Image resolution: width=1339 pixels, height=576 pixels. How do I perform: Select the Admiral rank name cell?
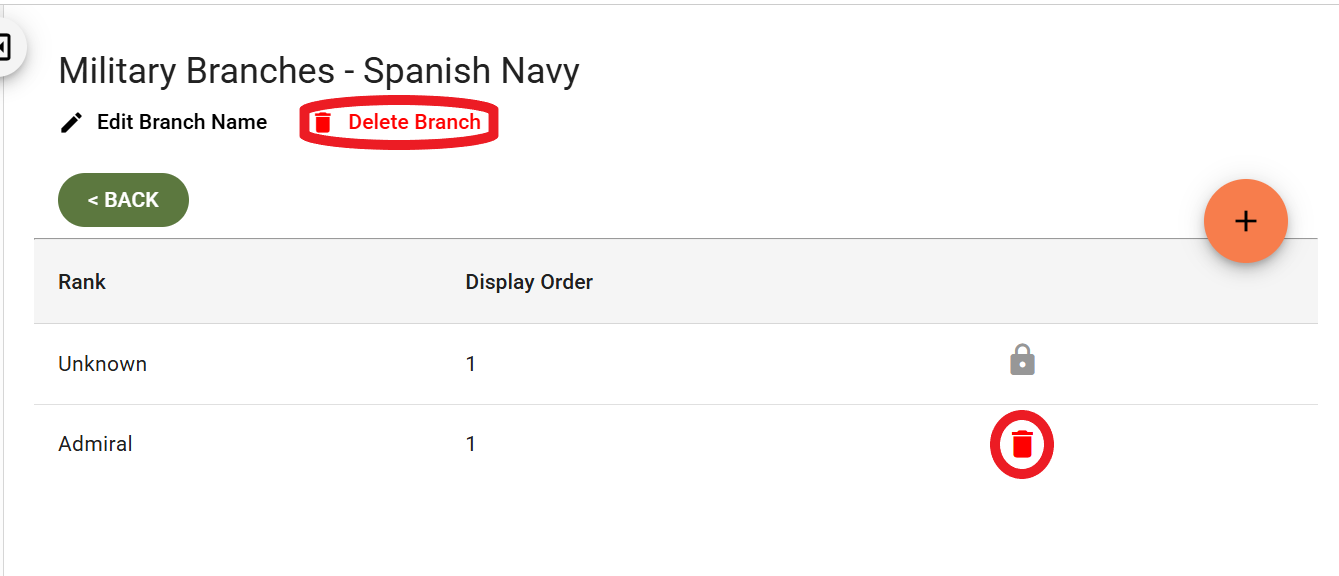pos(95,444)
